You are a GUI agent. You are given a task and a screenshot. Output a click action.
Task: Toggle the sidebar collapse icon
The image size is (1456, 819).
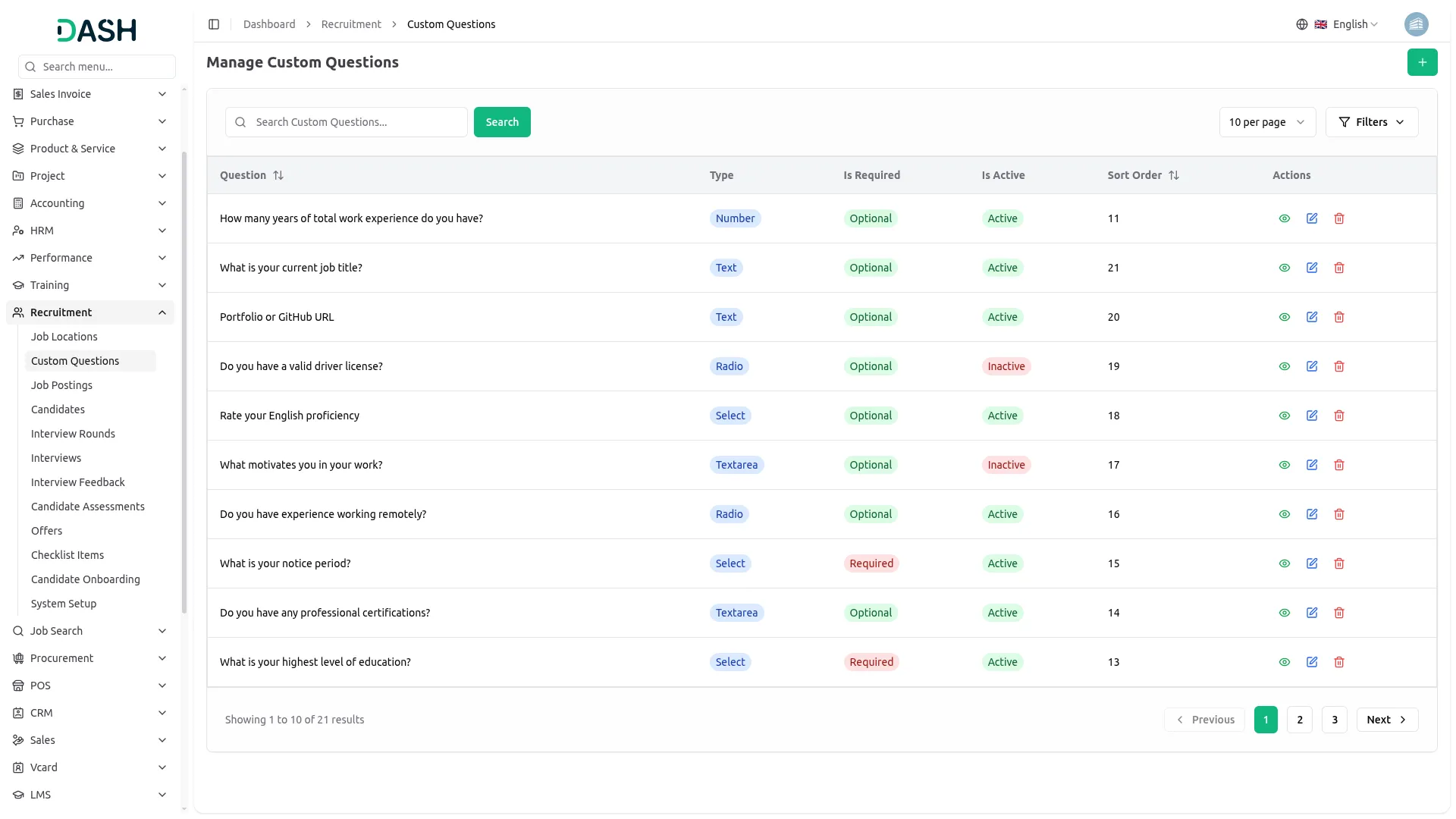point(214,24)
